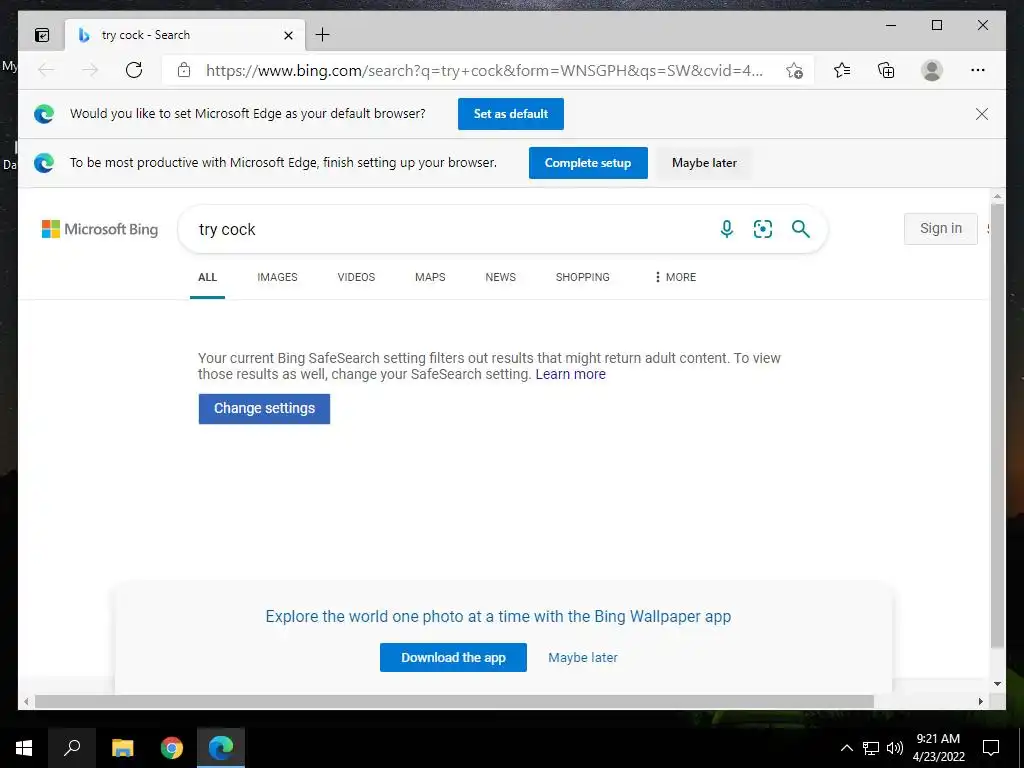Open Windows Start menu

[24, 748]
